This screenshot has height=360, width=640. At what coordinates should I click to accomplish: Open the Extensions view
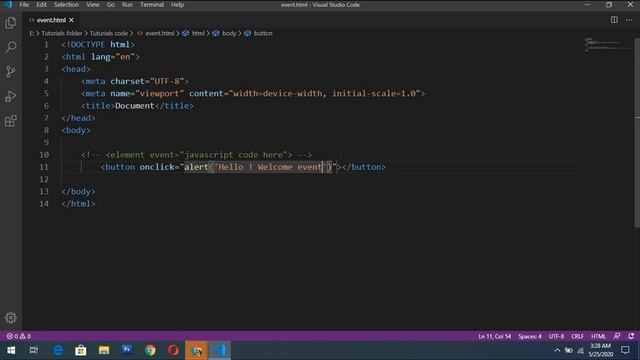click(11, 121)
